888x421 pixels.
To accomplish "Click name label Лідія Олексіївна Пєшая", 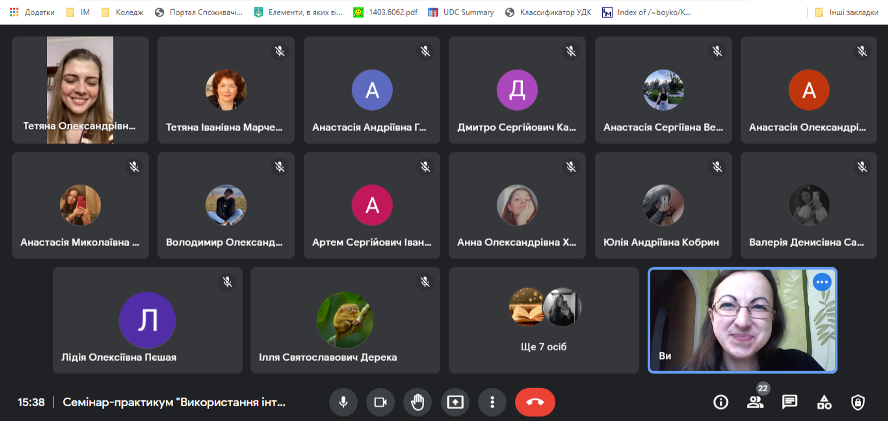I will [119, 358].
